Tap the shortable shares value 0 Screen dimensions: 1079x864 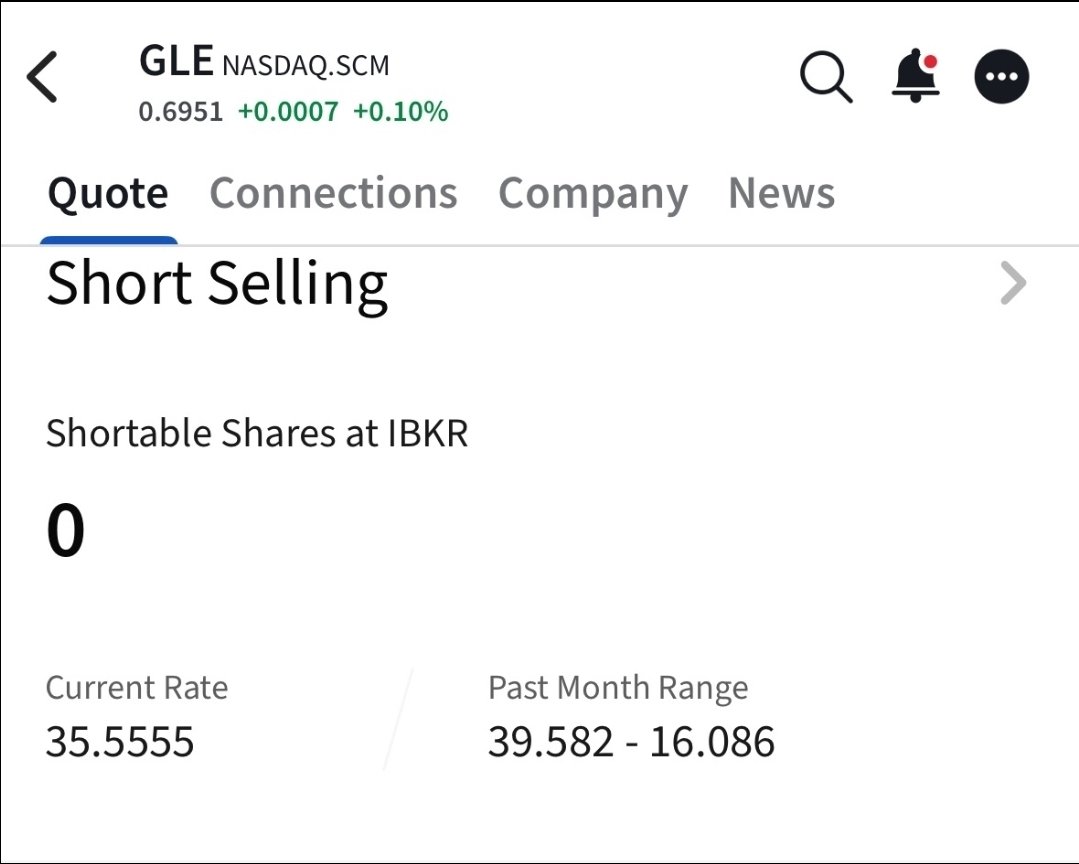pos(66,531)
